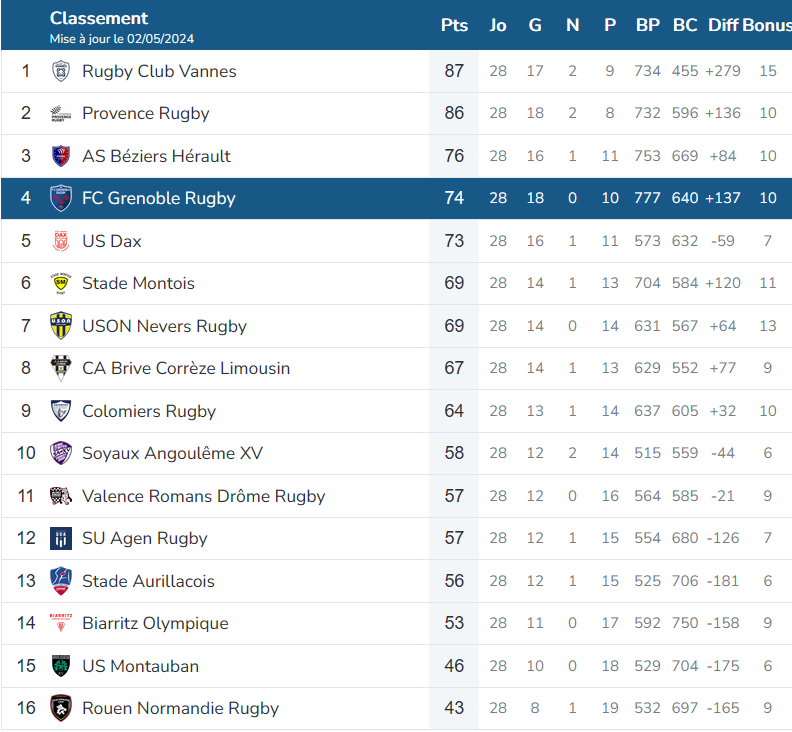Viewport: 792px width, 732px height.
Task: Click the Rouen Normandie Rugby black crest
Action: coord(61,708)
